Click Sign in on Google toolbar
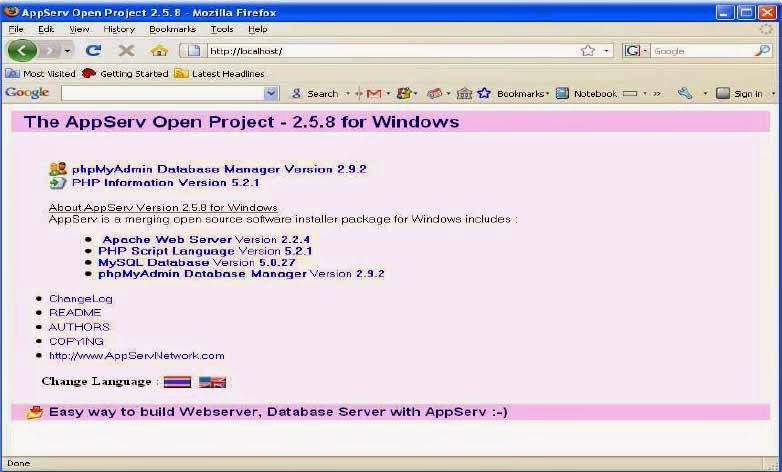 coord(739,93)
